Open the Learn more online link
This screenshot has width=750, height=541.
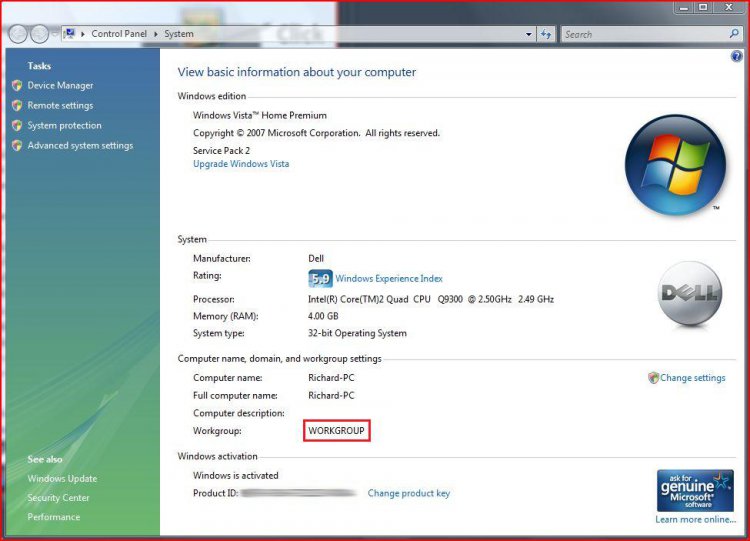tap(695, 519)
